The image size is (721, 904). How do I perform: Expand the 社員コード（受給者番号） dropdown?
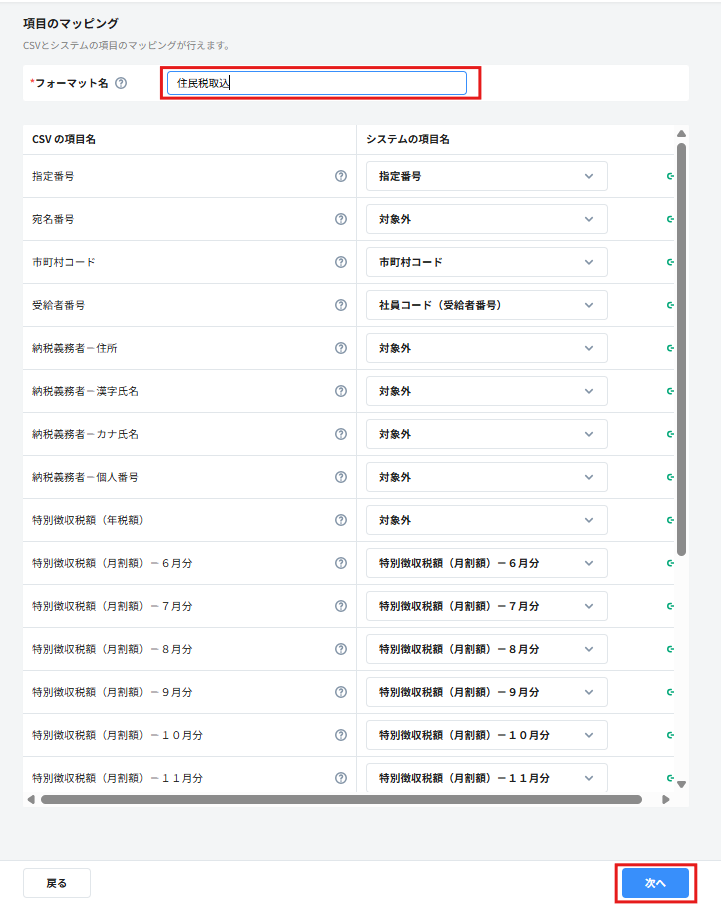pos(486,305)
